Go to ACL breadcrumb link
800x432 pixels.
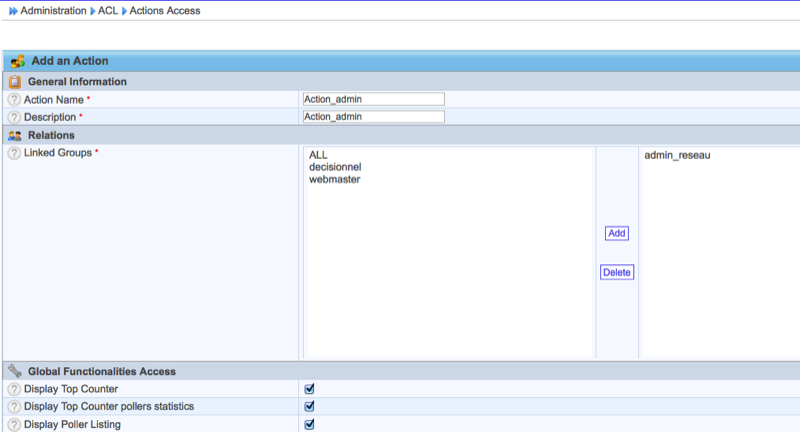pos(107,11)
